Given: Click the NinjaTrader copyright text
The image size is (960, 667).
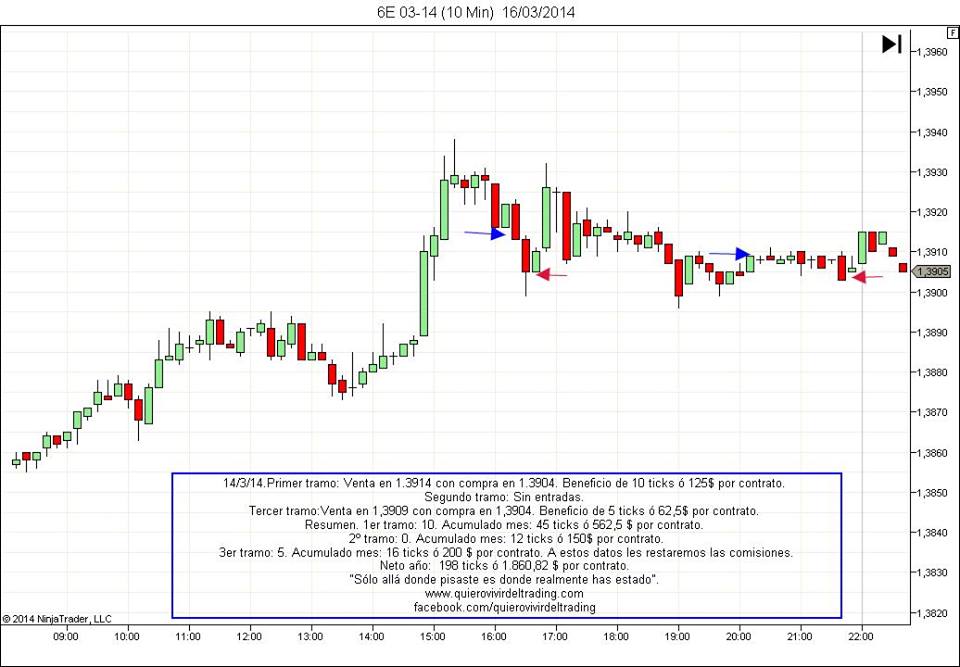Looking at the screenshot, I should click(58, 619).
